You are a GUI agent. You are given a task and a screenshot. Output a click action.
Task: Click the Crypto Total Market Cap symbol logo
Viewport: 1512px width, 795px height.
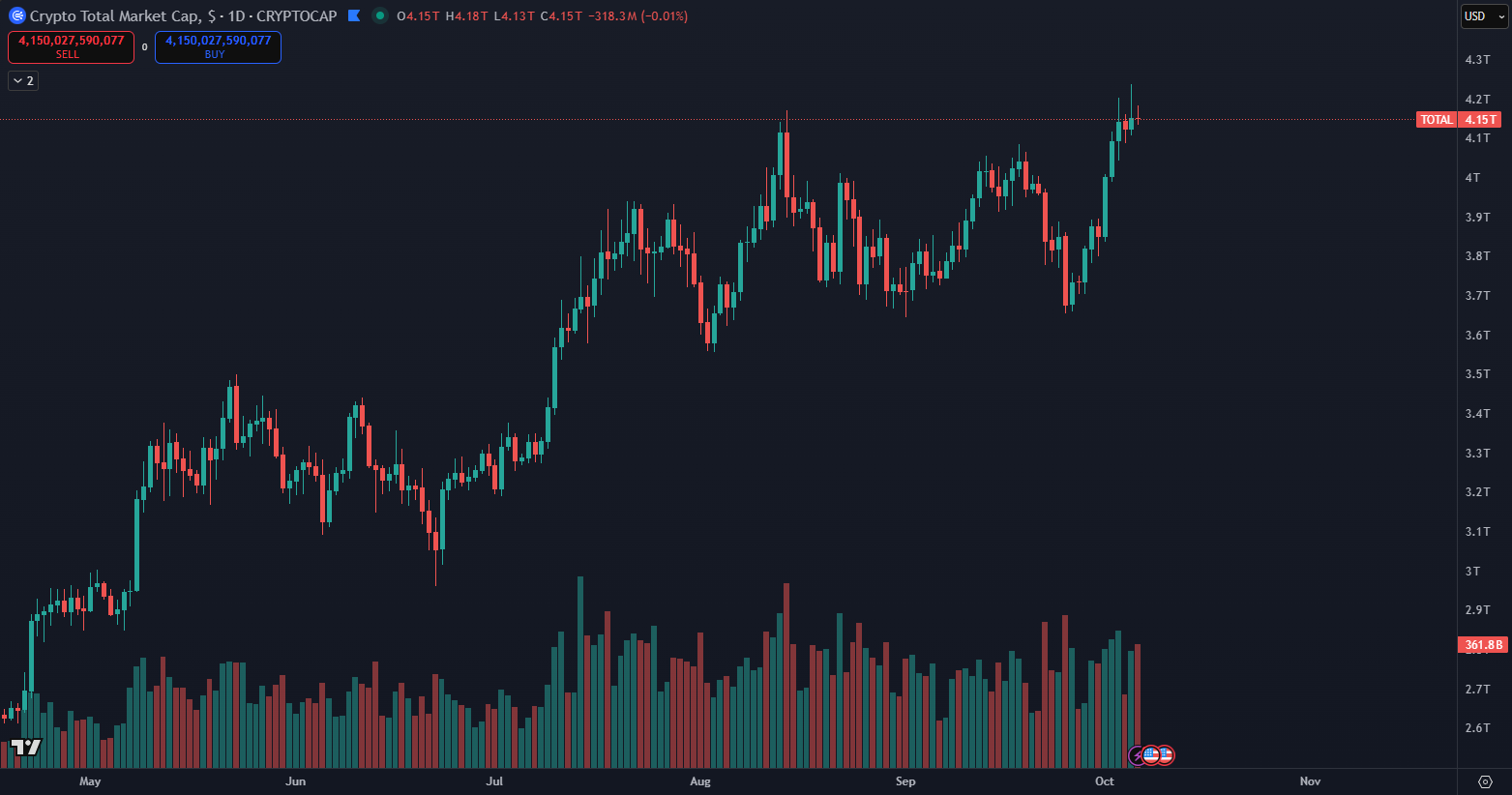tap(16, 16)
